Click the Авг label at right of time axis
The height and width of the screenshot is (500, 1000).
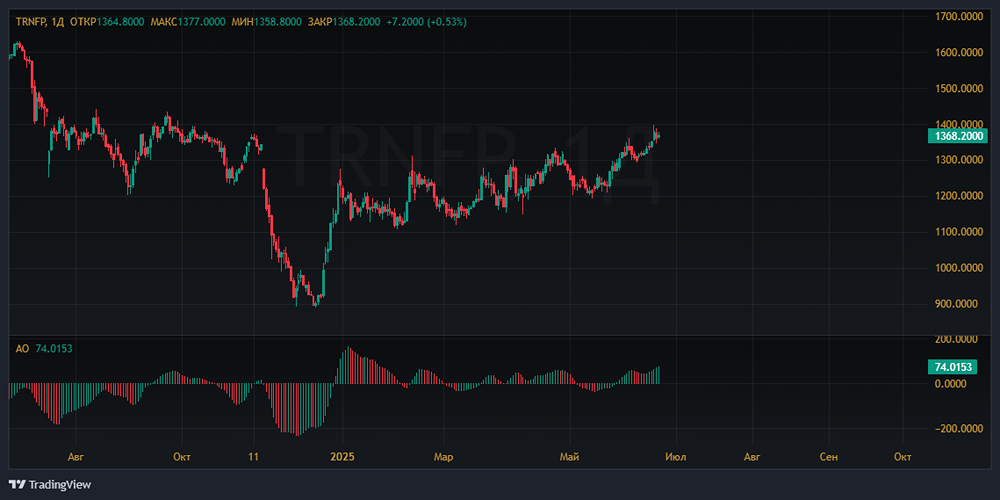[x=753, y=457]
